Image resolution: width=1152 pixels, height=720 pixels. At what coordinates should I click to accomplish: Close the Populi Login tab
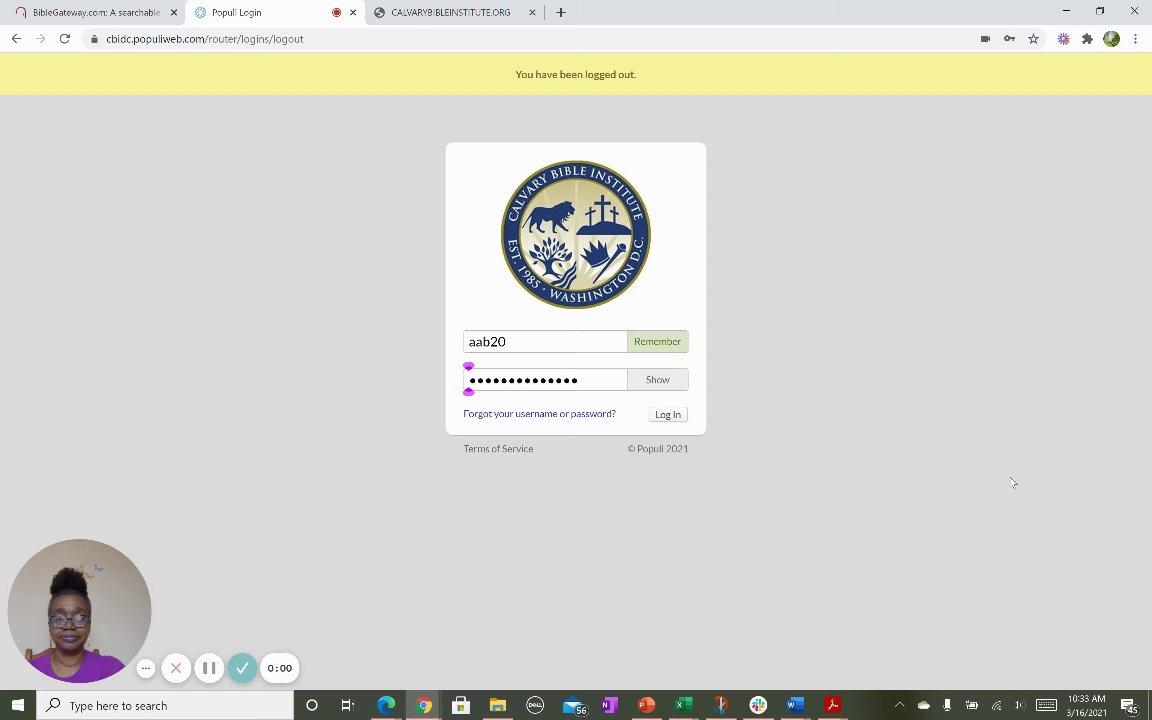pos(353,12)
